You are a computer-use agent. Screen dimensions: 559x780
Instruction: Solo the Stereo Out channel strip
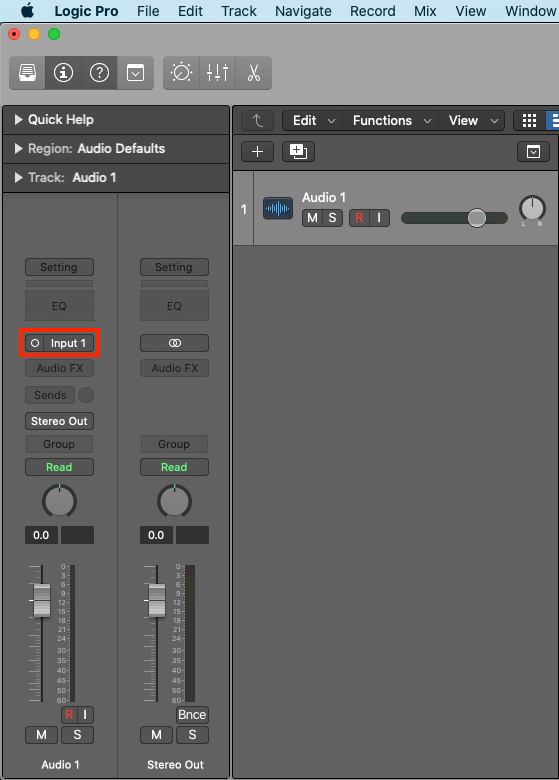coord(192,735)
